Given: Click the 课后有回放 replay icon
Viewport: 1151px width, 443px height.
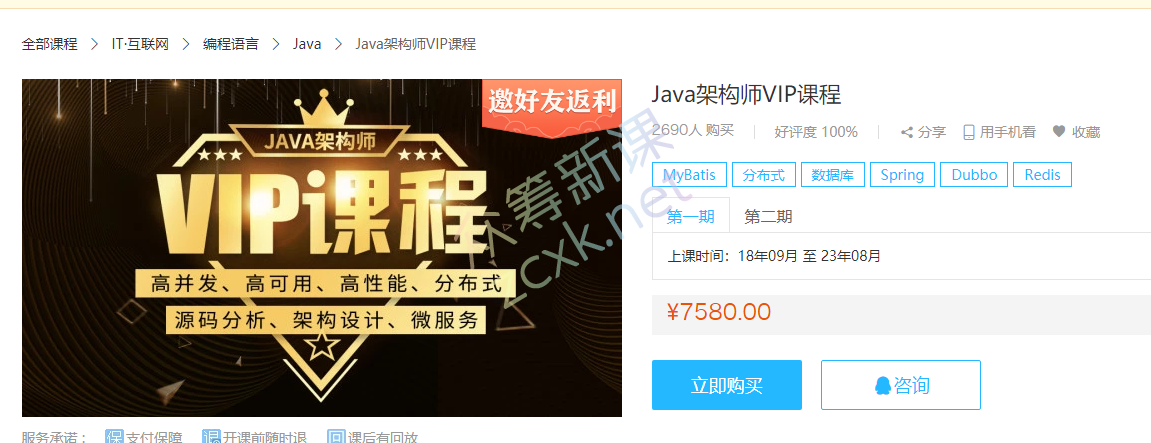Looking at the screenshot, I should click(336, 437).
